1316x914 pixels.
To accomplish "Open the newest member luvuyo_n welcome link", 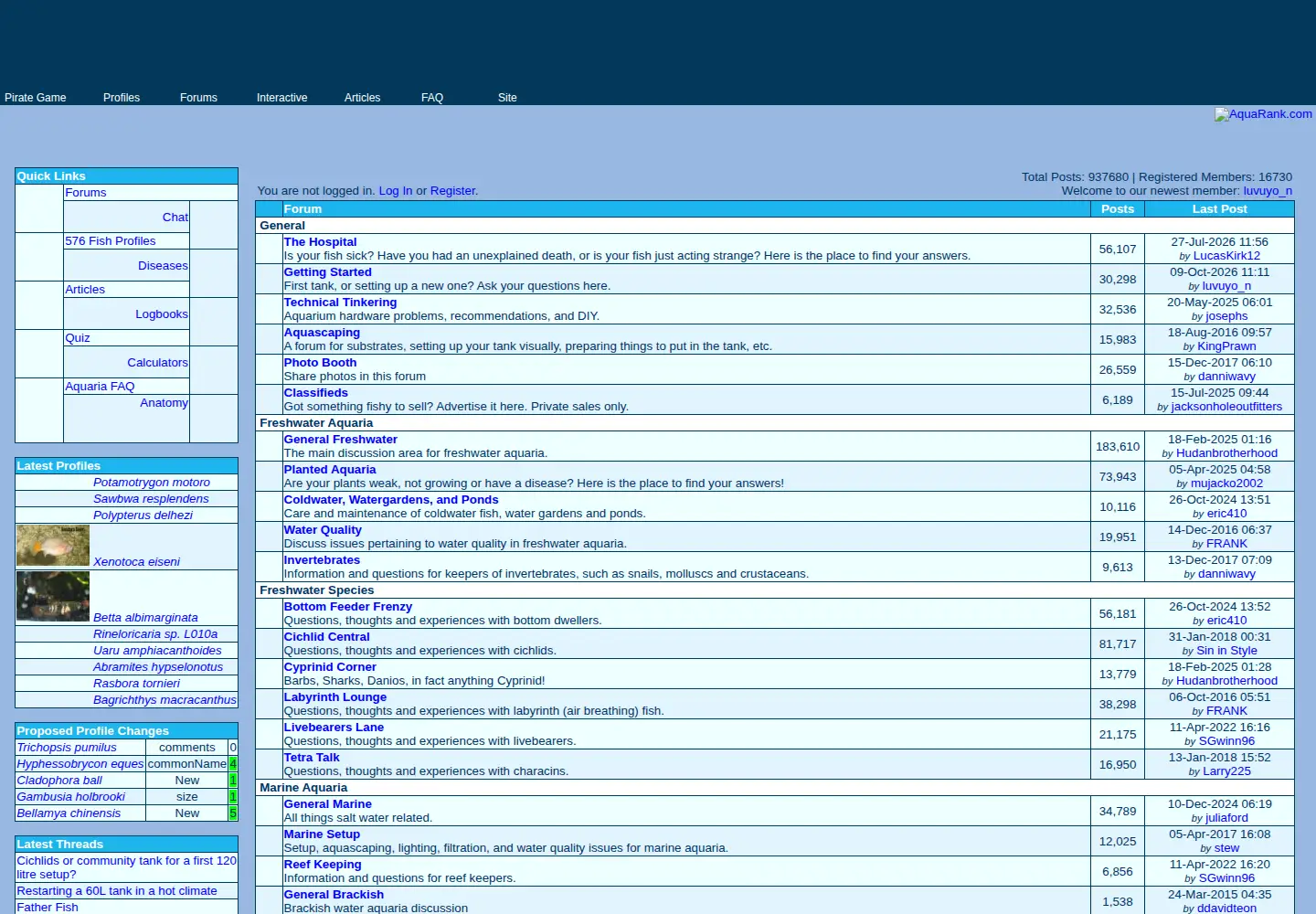I will [x=1268, y=191].
